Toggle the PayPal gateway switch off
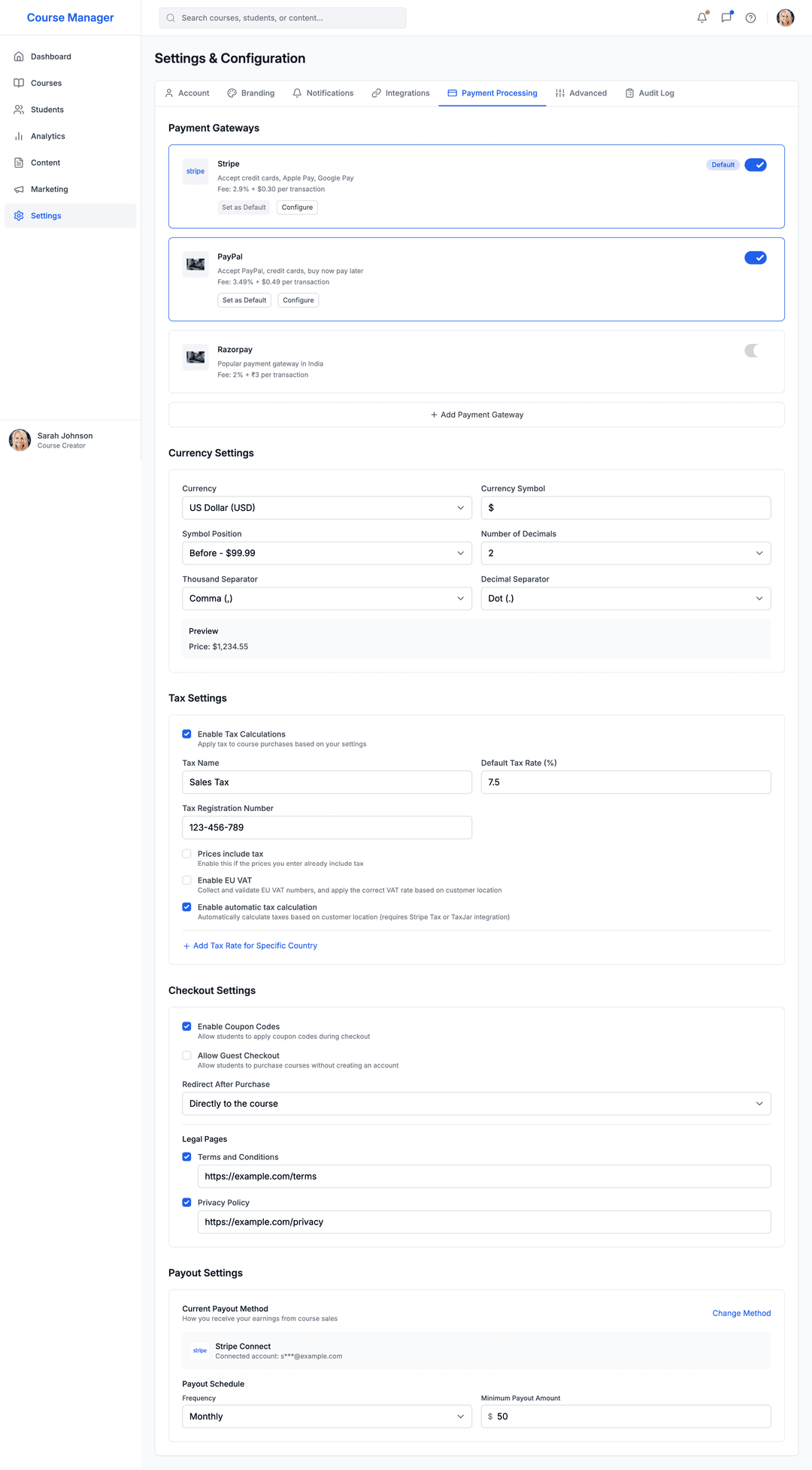This screenshot has height=1470, width=812. click(755, 258)
